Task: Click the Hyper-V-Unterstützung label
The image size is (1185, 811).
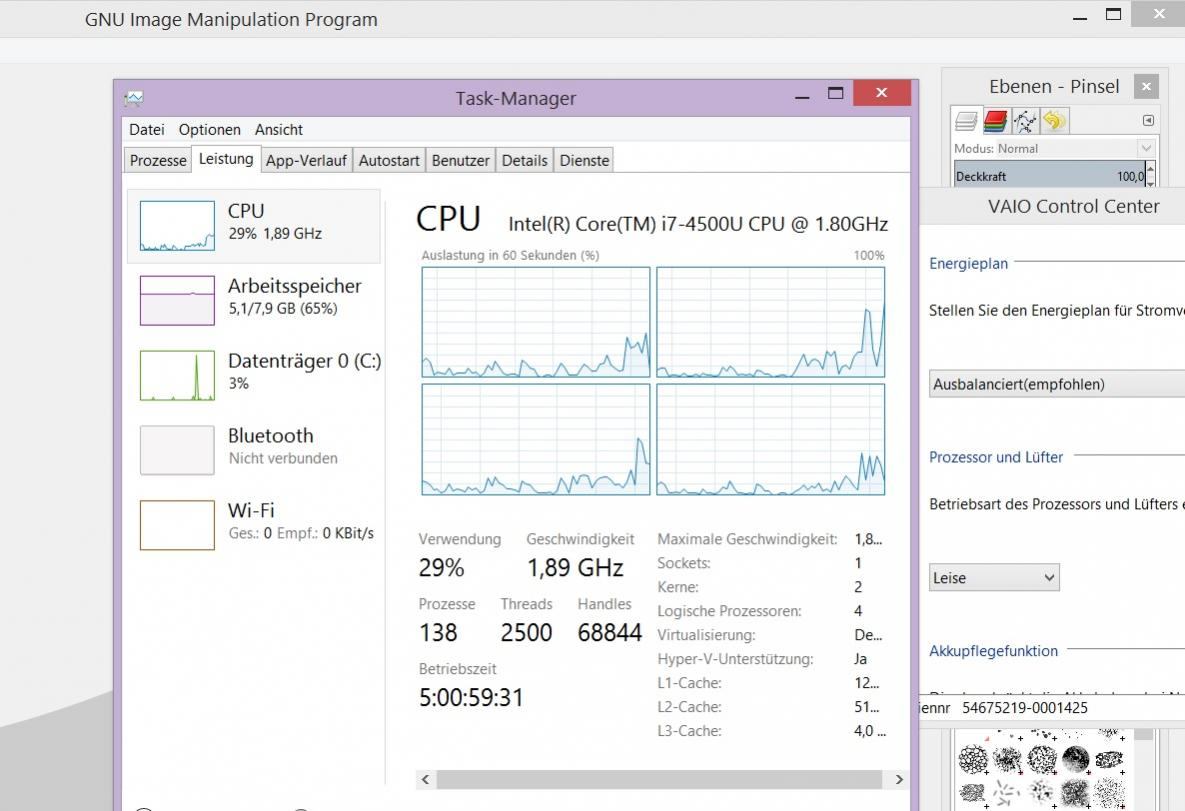Action: click(735, 659)
